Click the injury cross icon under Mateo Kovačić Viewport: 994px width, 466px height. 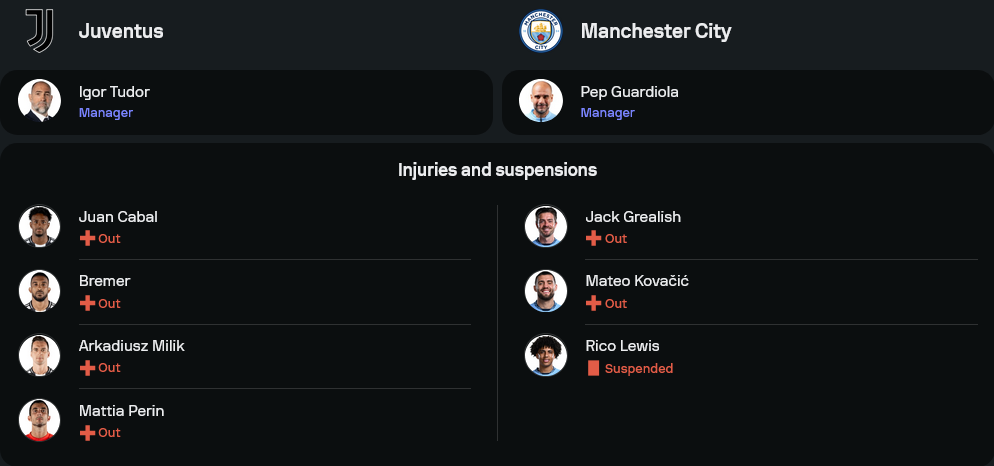pos(593,303)
